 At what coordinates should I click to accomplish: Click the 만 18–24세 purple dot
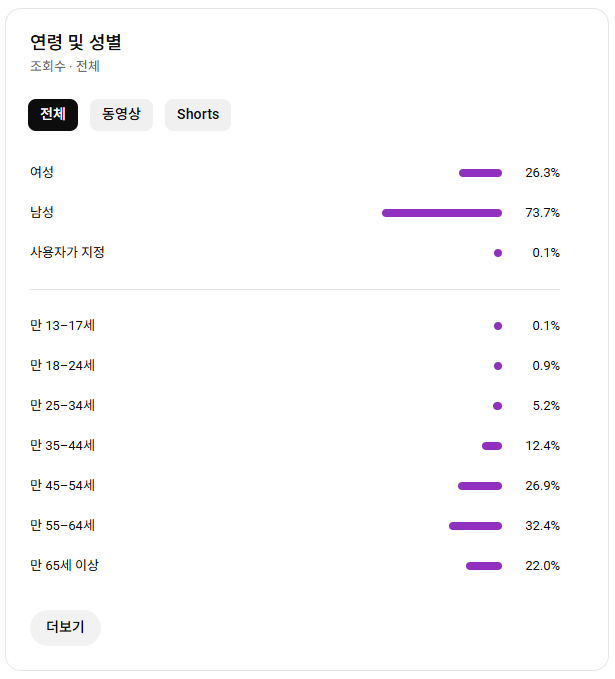pos(498,366)
